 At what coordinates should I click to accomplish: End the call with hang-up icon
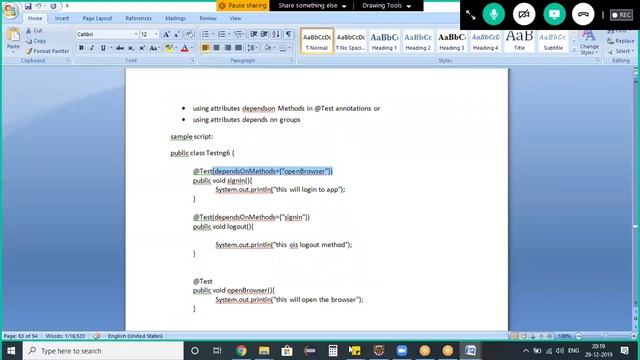583,14
